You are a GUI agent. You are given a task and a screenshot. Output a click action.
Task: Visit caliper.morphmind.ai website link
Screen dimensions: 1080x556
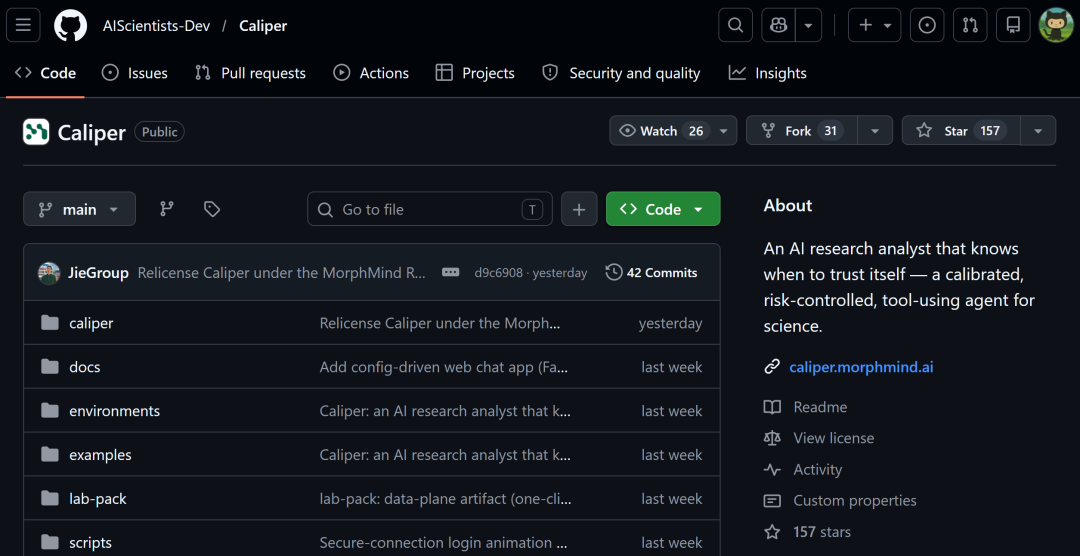coord(861,367)
